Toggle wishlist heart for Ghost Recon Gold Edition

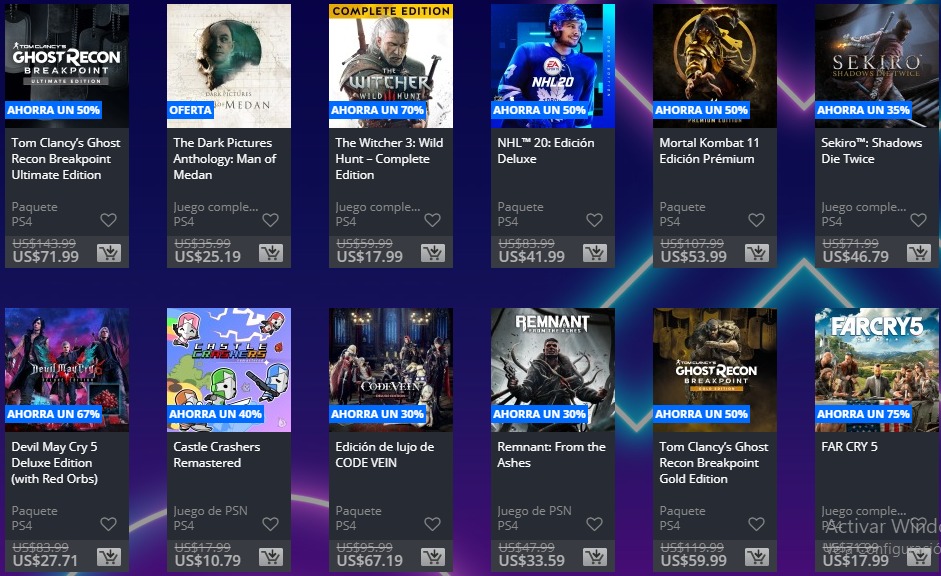coord(756,524)
